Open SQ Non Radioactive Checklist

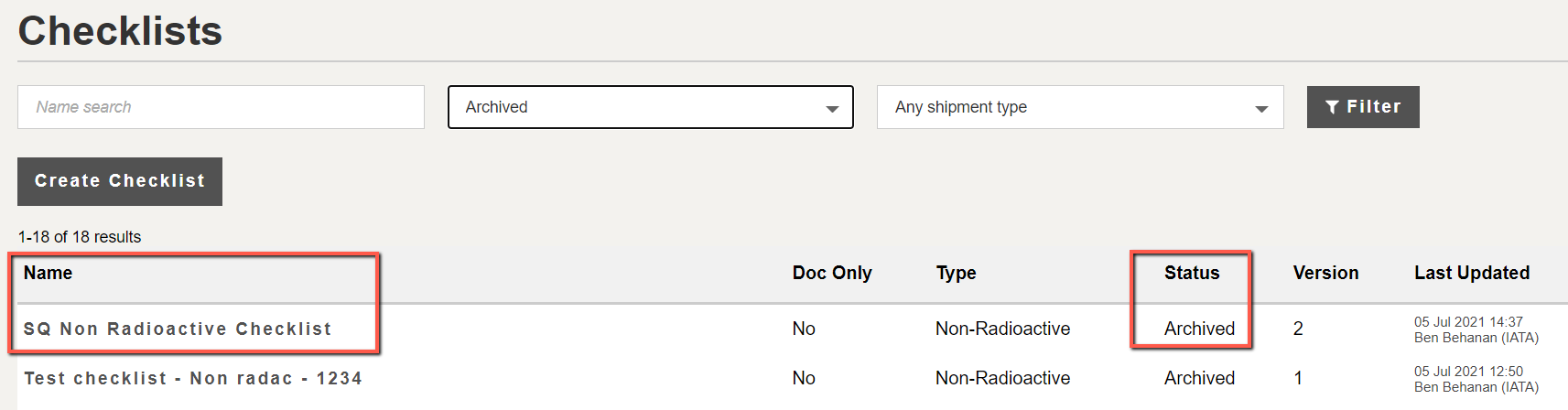pos(178,329)
